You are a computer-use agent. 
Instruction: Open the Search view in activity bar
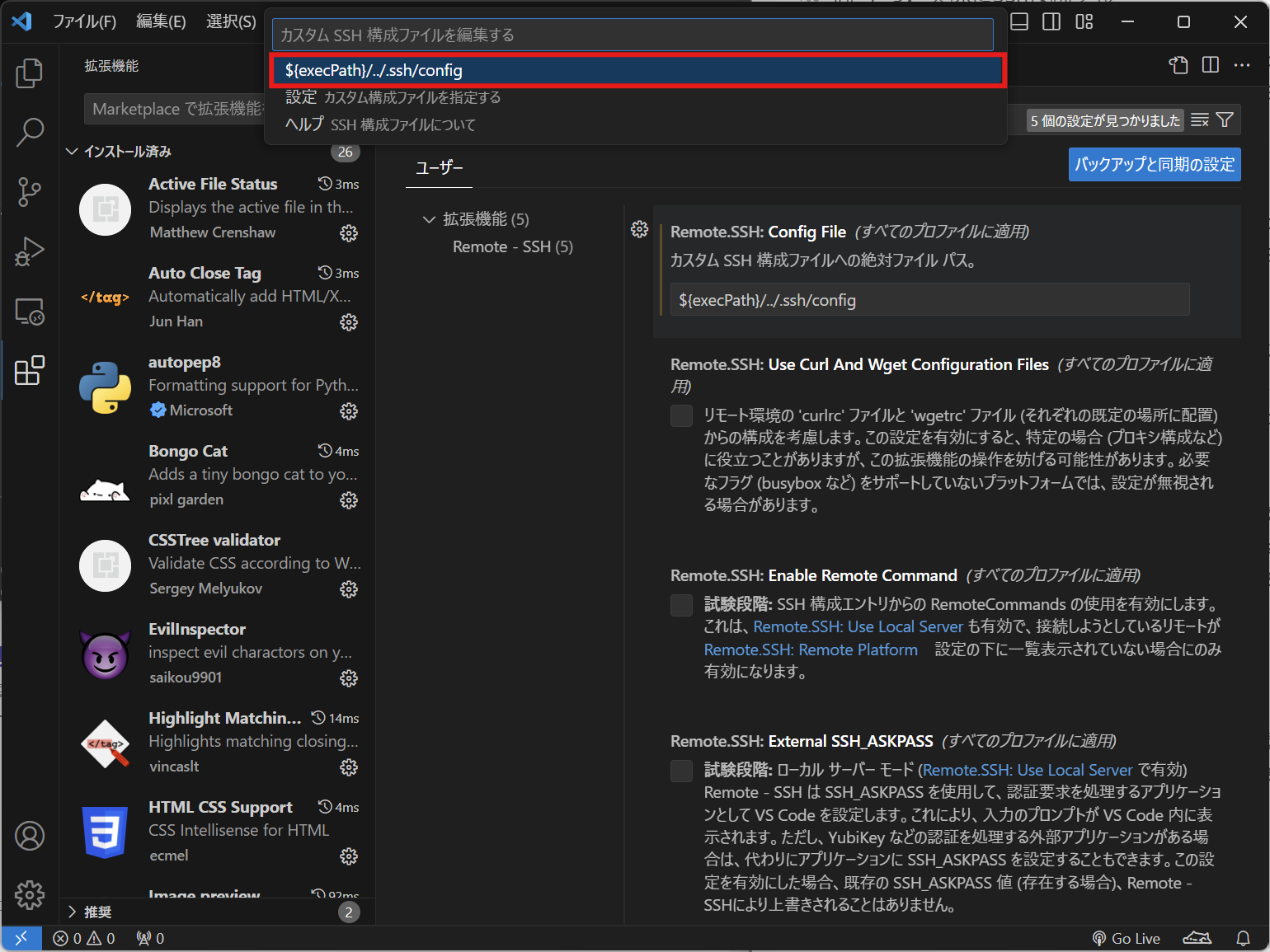[30, 133]
